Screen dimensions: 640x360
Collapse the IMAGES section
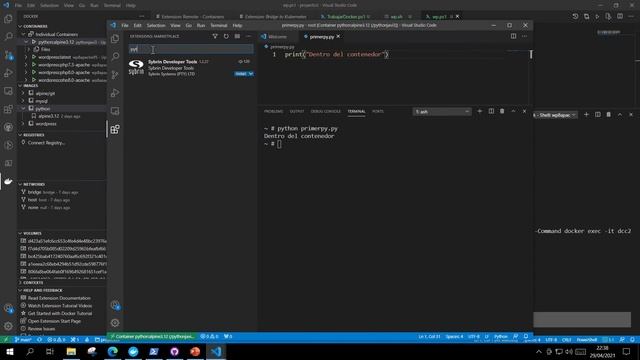30,86
